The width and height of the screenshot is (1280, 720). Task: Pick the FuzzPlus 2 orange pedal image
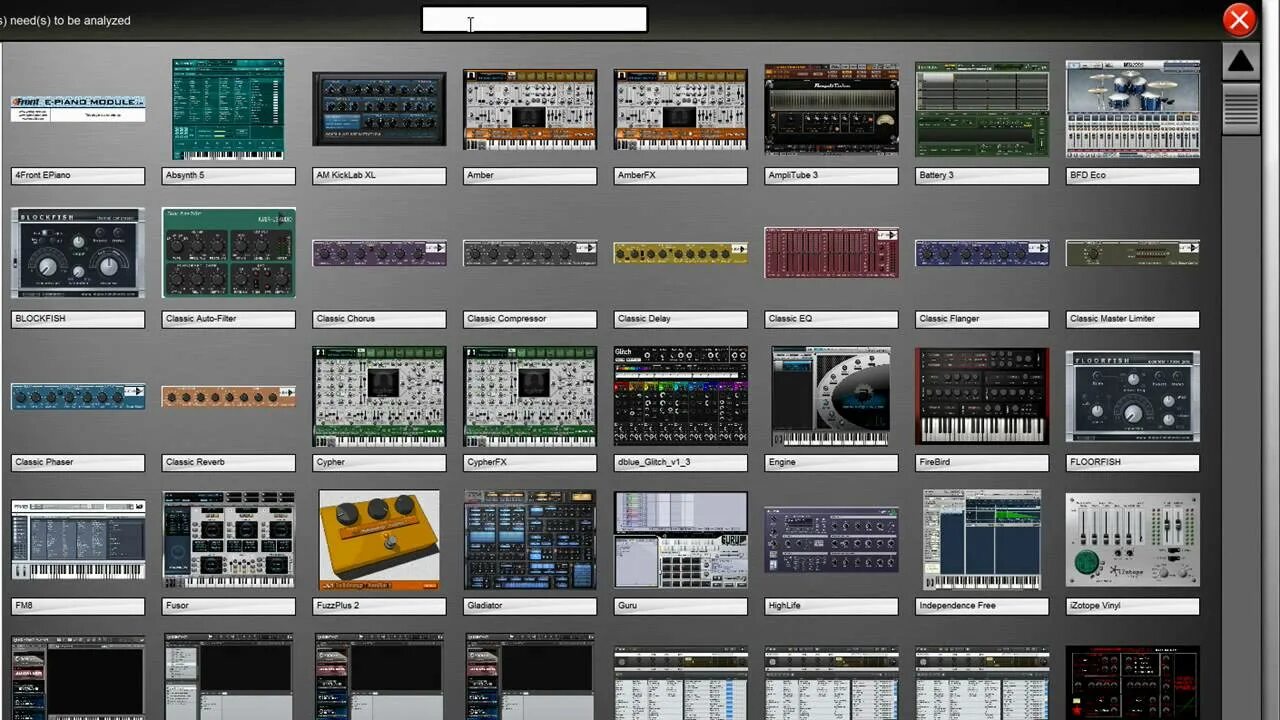point(379,540)
